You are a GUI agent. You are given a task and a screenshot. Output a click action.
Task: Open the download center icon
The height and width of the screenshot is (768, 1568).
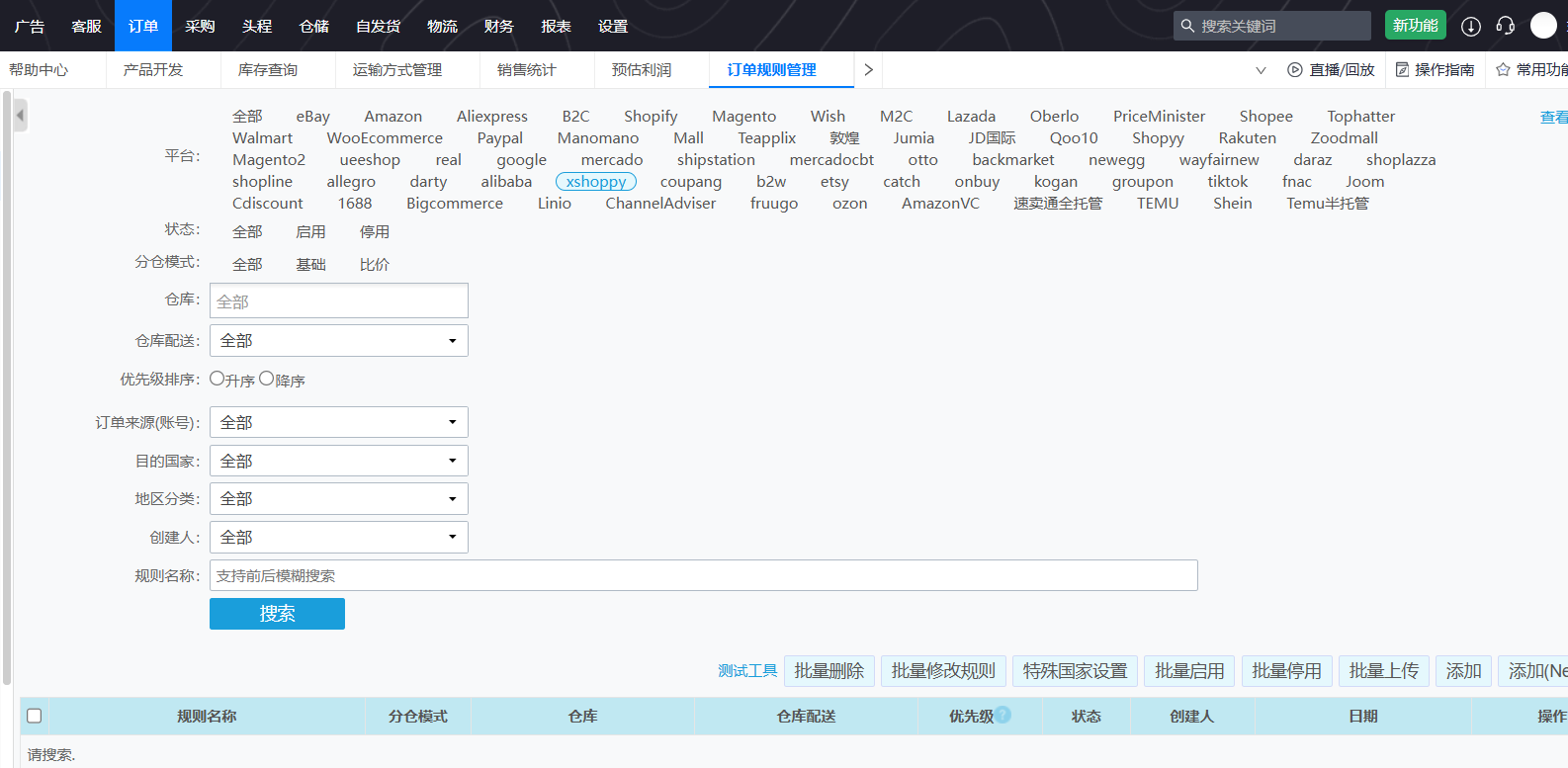1471,26
